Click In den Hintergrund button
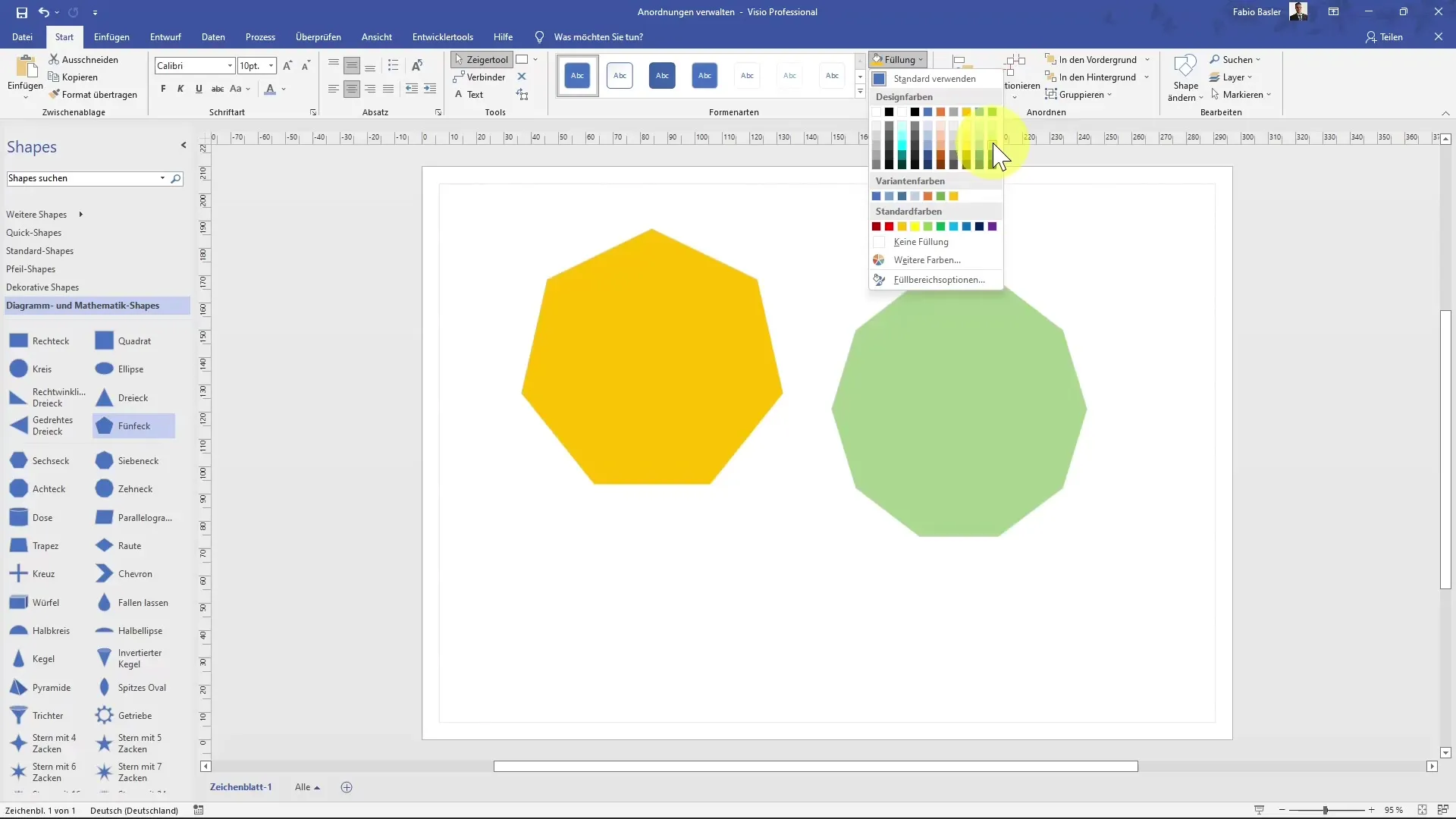 pyautogui.click(x=1090, y=77)
